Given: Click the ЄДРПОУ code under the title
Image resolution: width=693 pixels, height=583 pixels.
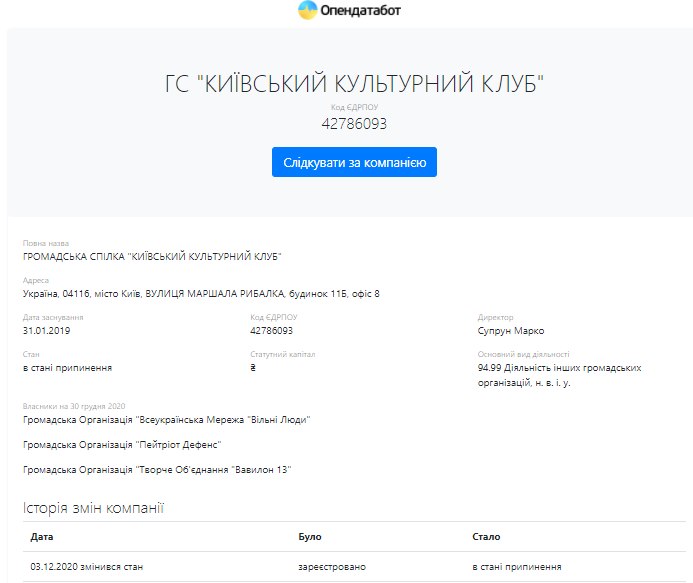Looking at the screenshot, I should 354,124.
